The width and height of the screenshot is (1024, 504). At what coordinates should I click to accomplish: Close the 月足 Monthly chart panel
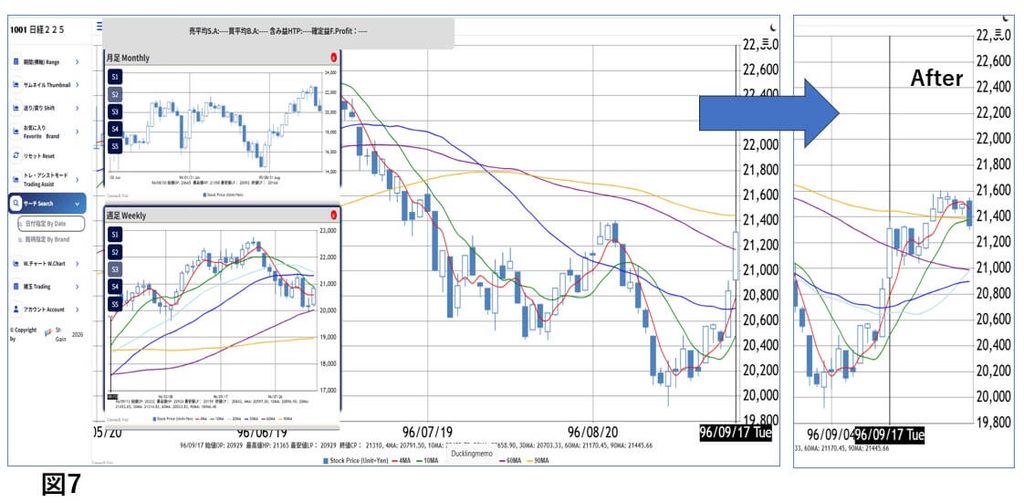334,57
